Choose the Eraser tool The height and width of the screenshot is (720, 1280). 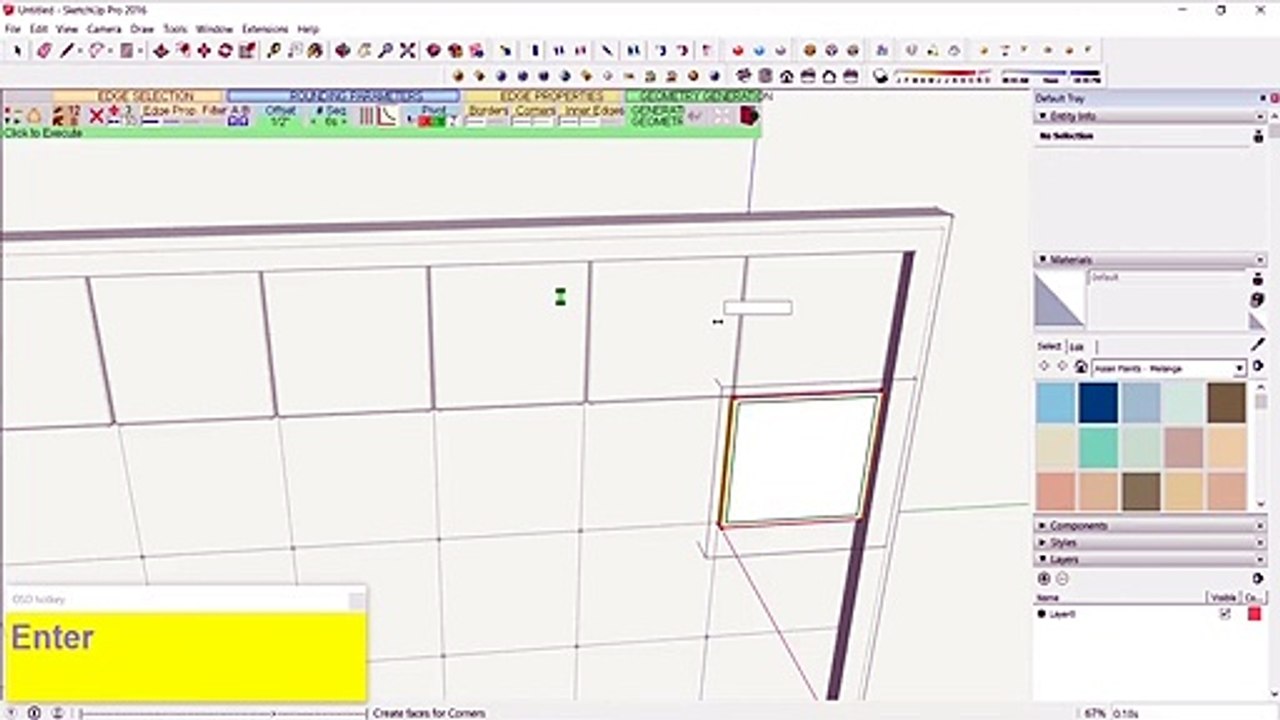[44, 50]
